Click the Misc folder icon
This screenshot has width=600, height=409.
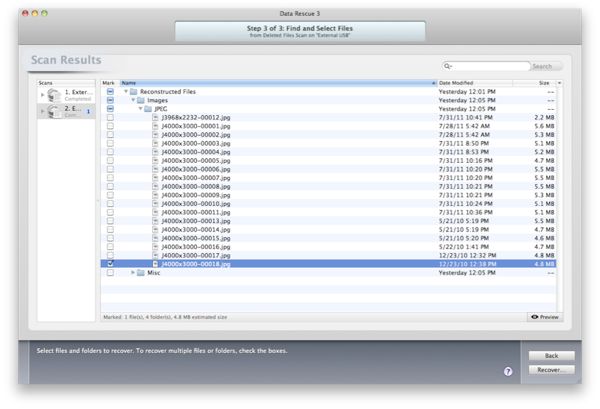(x=141, y=273)
